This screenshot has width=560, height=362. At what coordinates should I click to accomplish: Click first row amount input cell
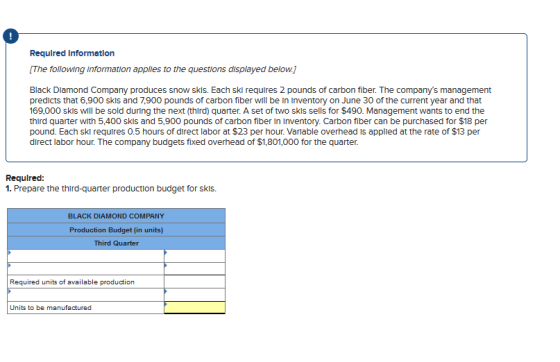pos(195,256)
